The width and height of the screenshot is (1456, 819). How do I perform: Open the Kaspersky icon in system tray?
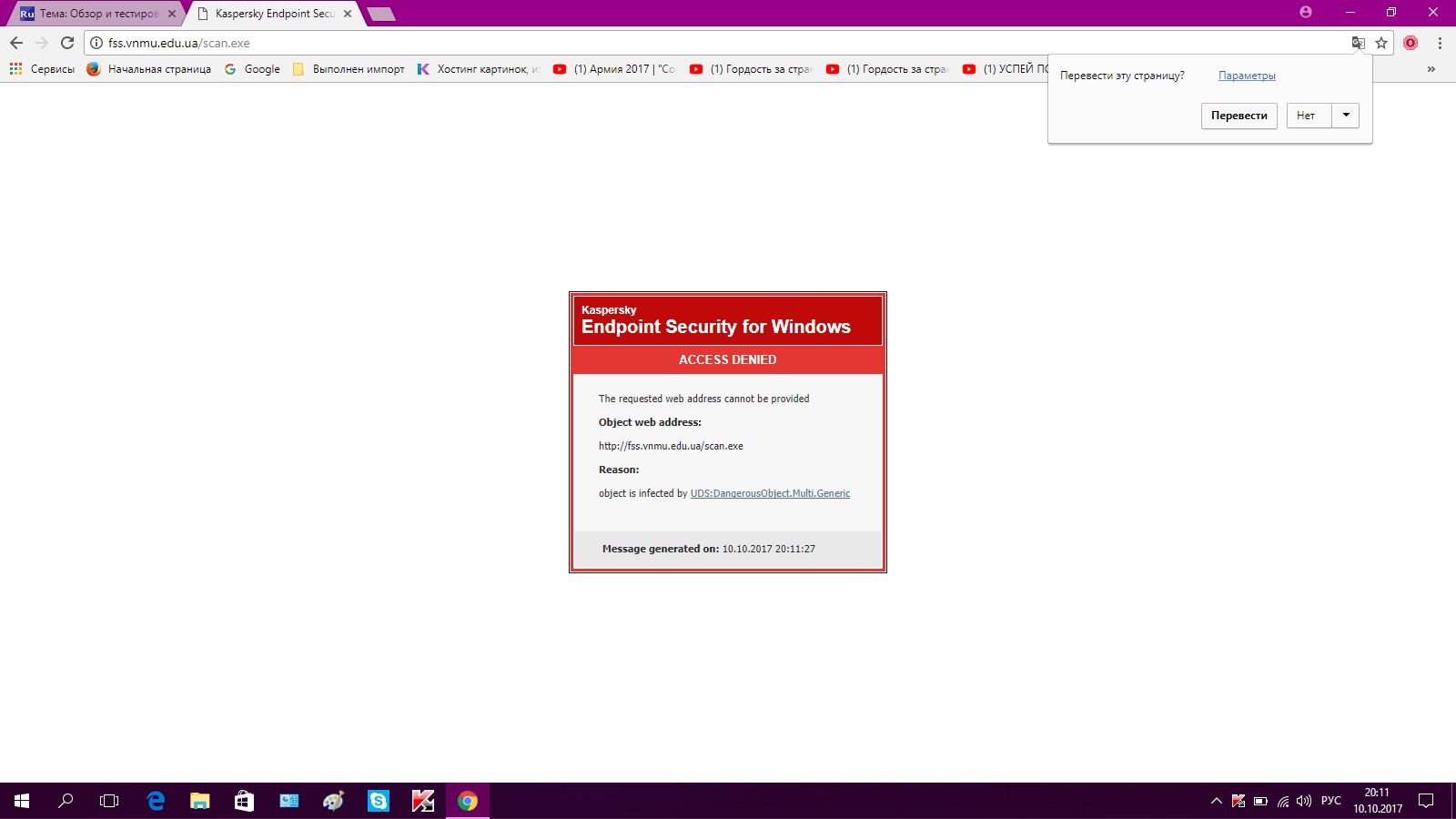[x=1239, y=801]
